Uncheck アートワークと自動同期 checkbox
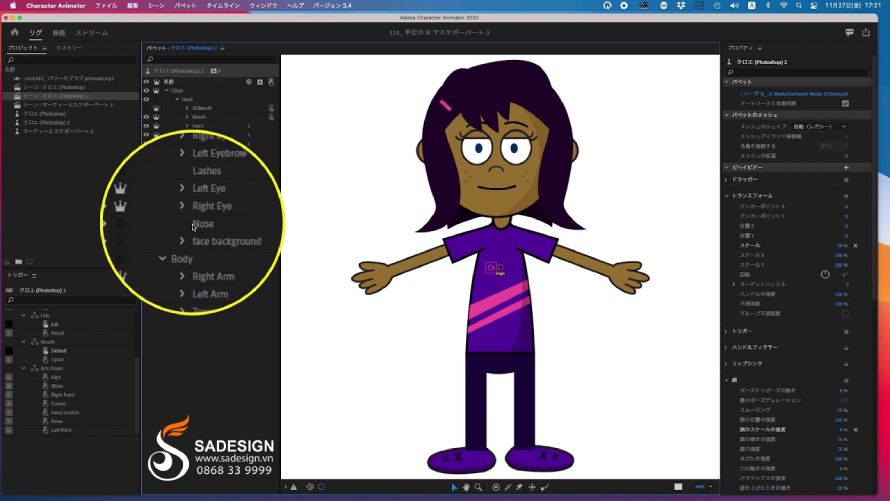The height and width of the screenshot is (501, 890). (845, 103)
